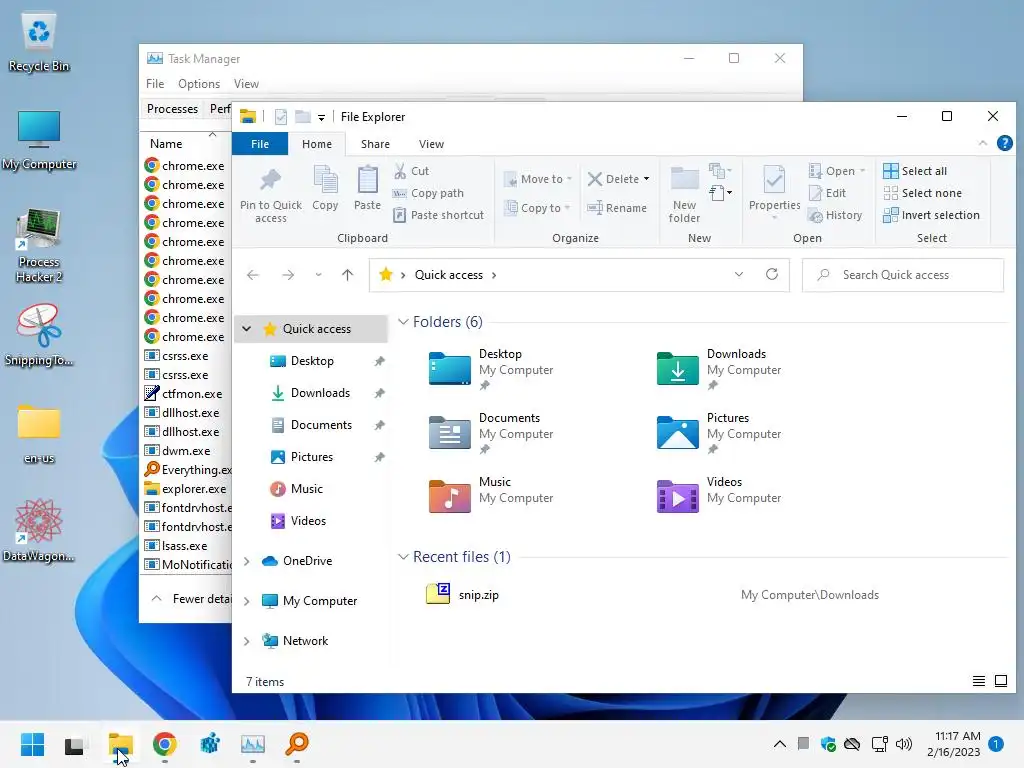
Task: Select the Desktop folder tile
Action: click(x=491, y=369)
